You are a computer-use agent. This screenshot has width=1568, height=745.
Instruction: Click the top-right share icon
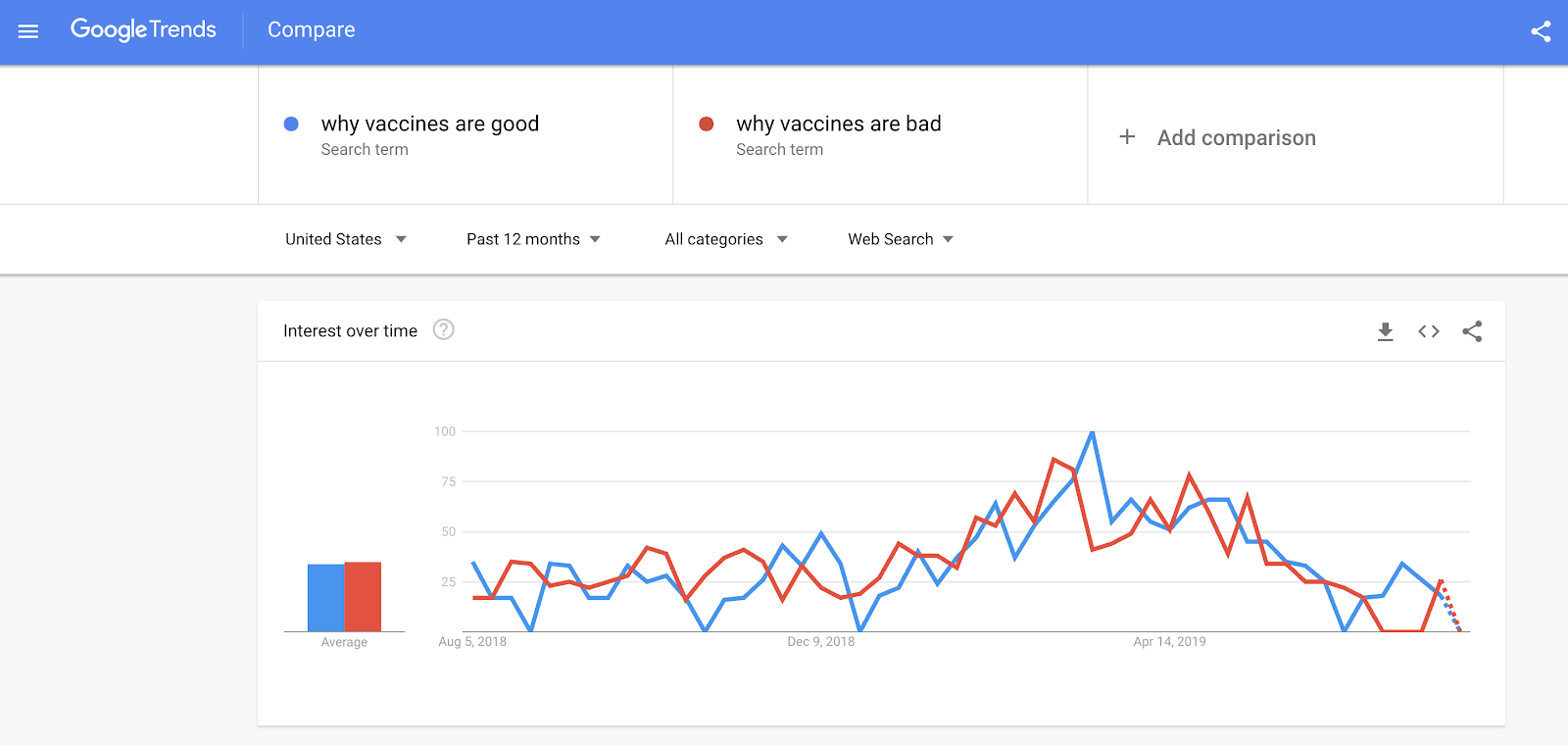click(x=1541, y=31)
